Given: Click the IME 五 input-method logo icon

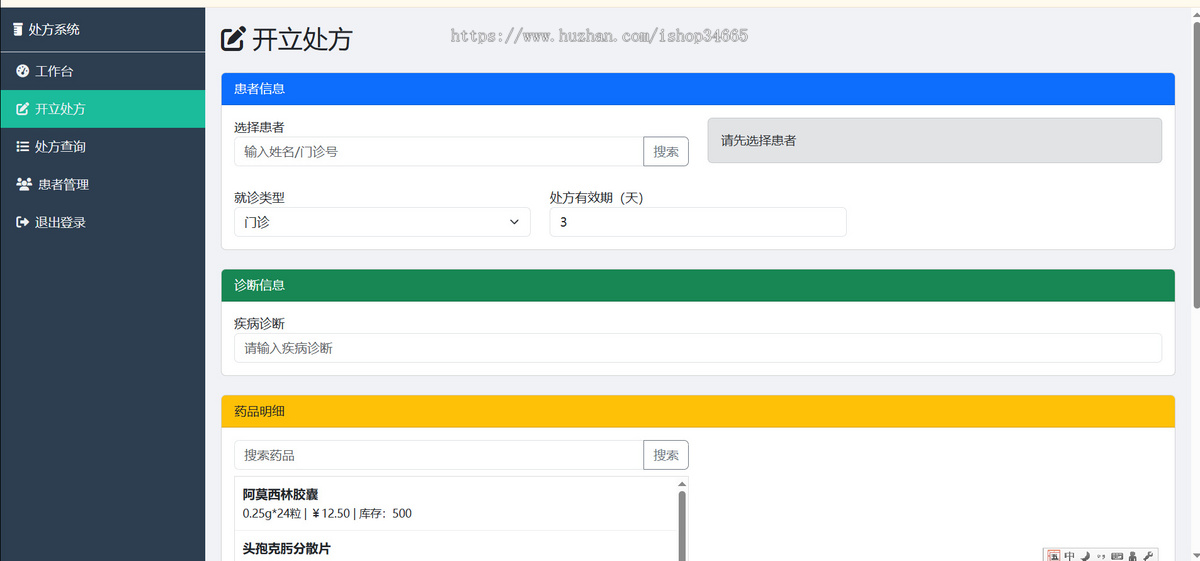Looking at the screenshot, I should coord(1054,555).
